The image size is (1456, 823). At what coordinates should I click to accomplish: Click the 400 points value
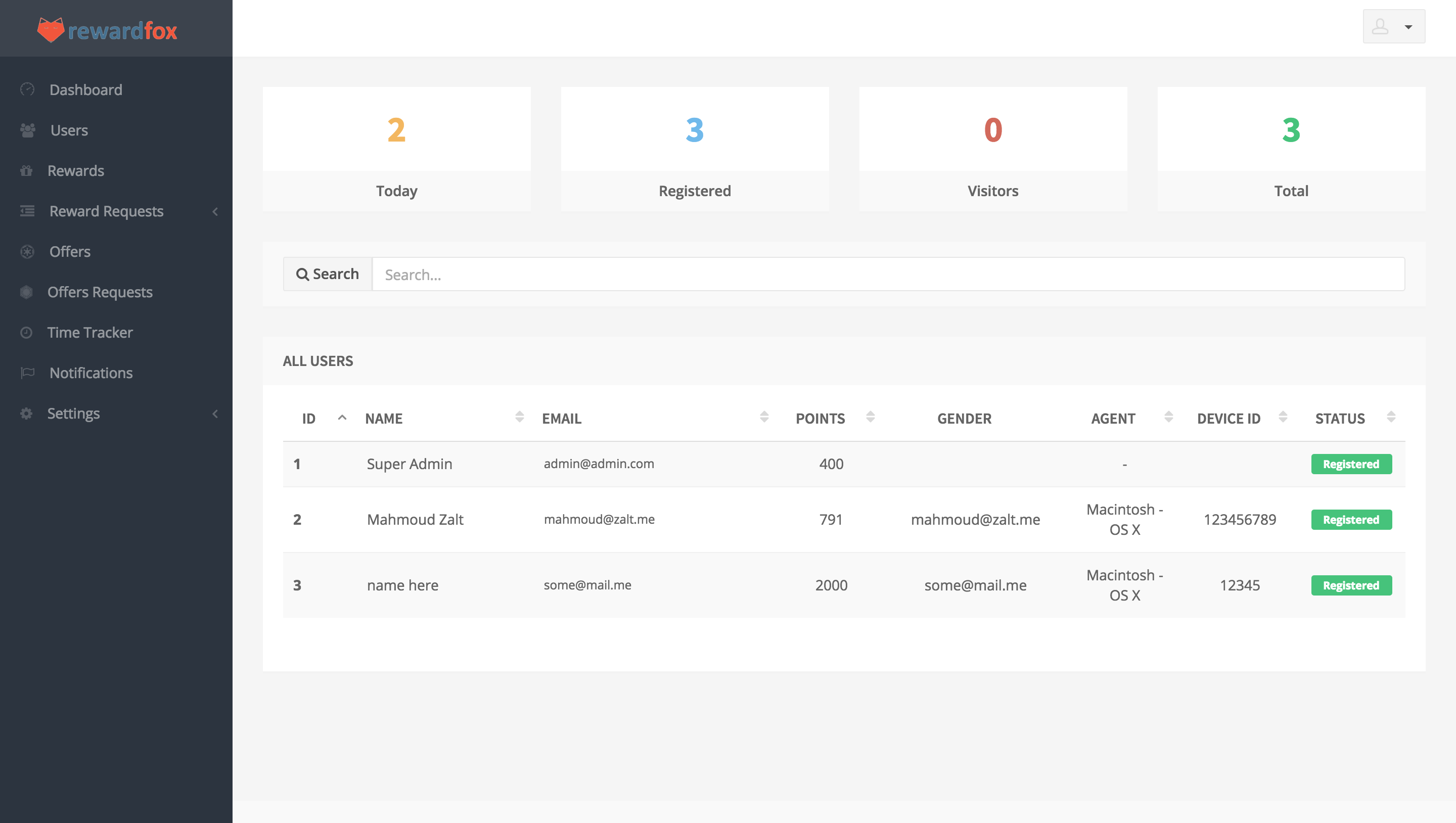(x=832, y=464)
